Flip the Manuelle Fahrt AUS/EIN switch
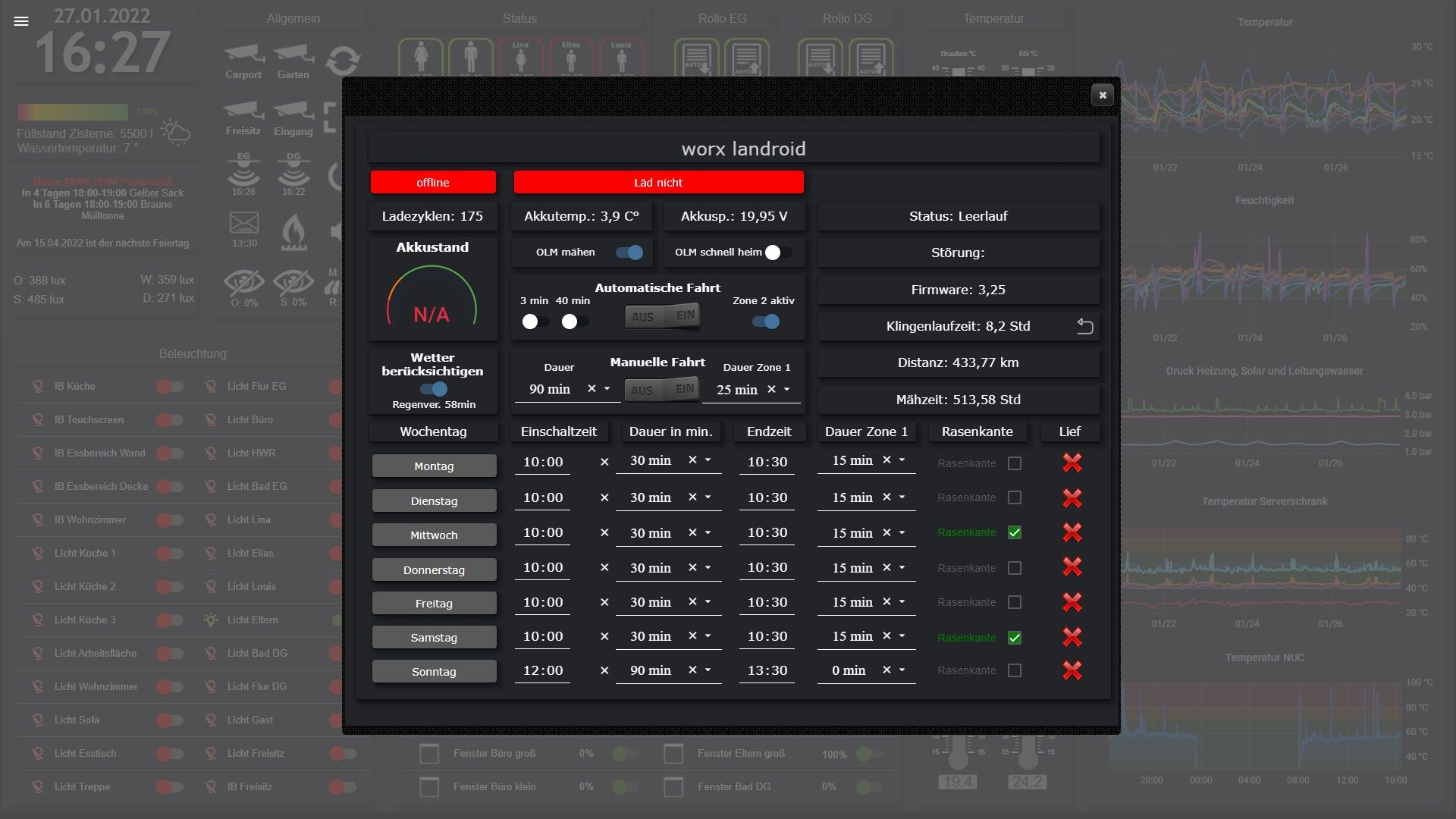The height and width of the screenshot is (819, 1456). tap(663, 390)
